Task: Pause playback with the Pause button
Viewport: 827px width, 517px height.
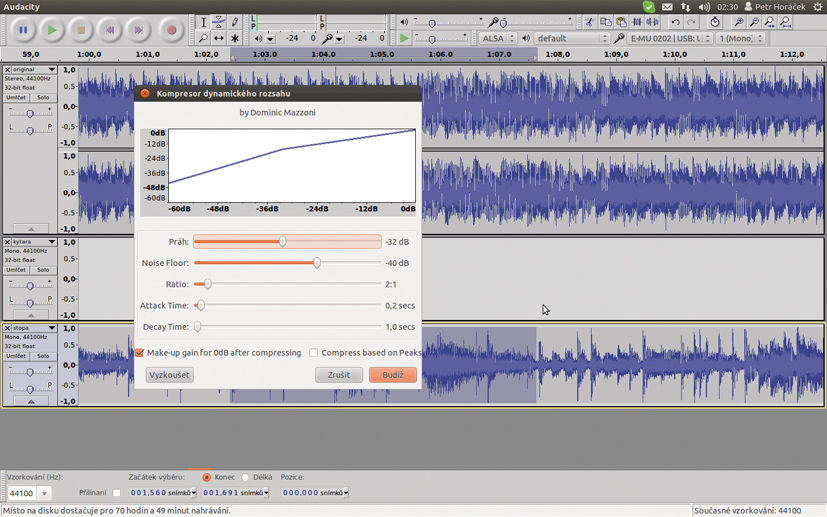Action: click(x=23, y=30)
